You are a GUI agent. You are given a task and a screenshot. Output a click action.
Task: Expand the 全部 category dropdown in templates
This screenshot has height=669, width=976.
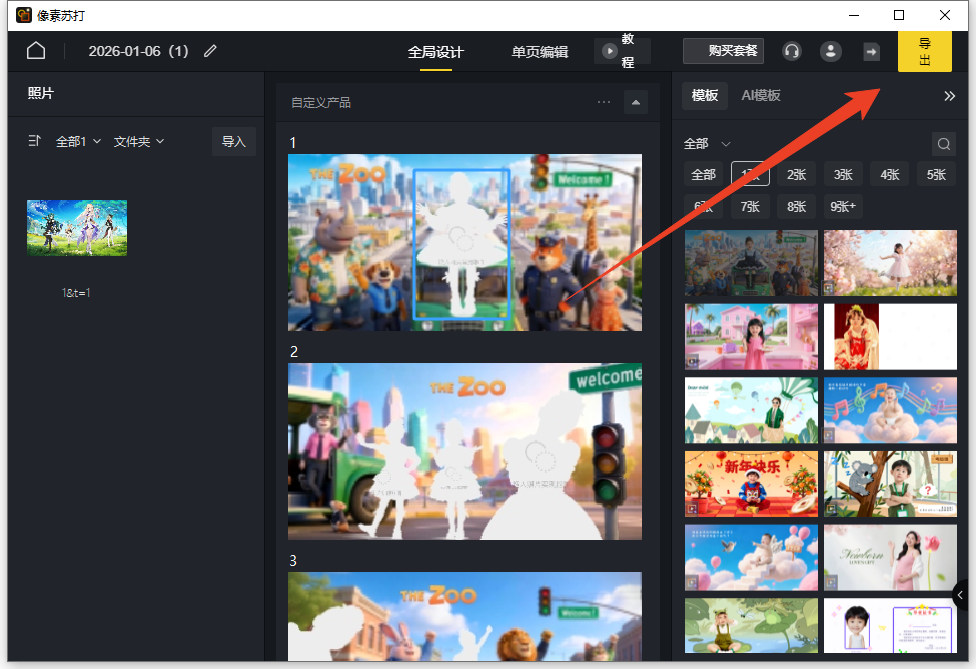pos(707,144)
